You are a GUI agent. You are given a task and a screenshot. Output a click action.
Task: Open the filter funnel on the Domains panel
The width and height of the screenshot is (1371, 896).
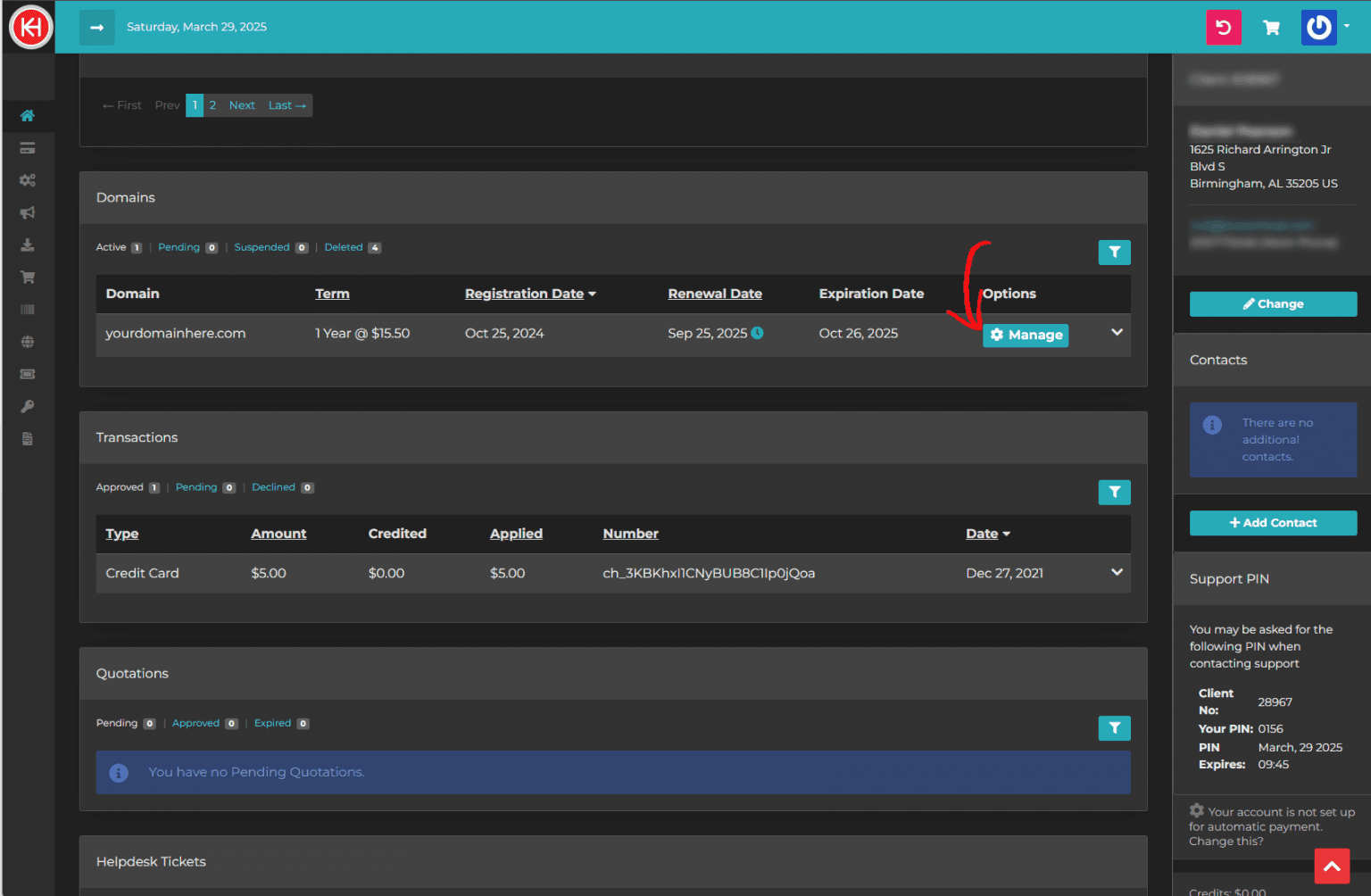coord(1114,252)
